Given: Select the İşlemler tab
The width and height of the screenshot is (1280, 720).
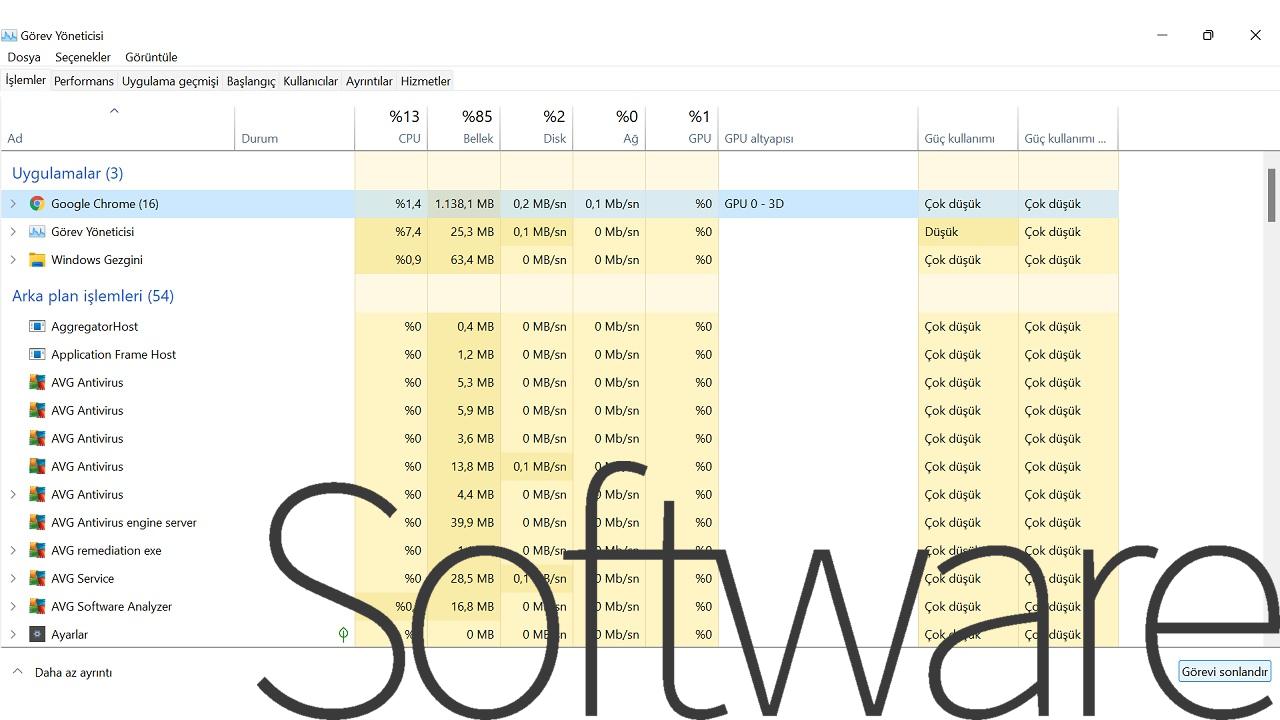Looking at the screenshot, I should pyautogui.click(x=26, y=80).
